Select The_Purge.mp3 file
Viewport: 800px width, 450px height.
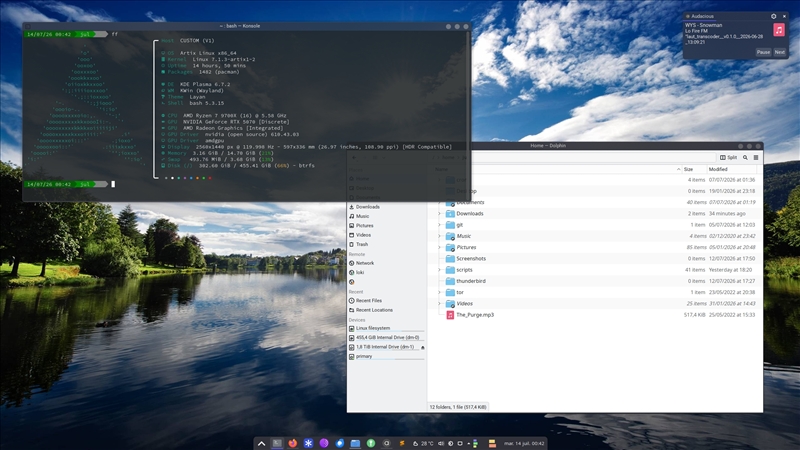coord(475,315)
